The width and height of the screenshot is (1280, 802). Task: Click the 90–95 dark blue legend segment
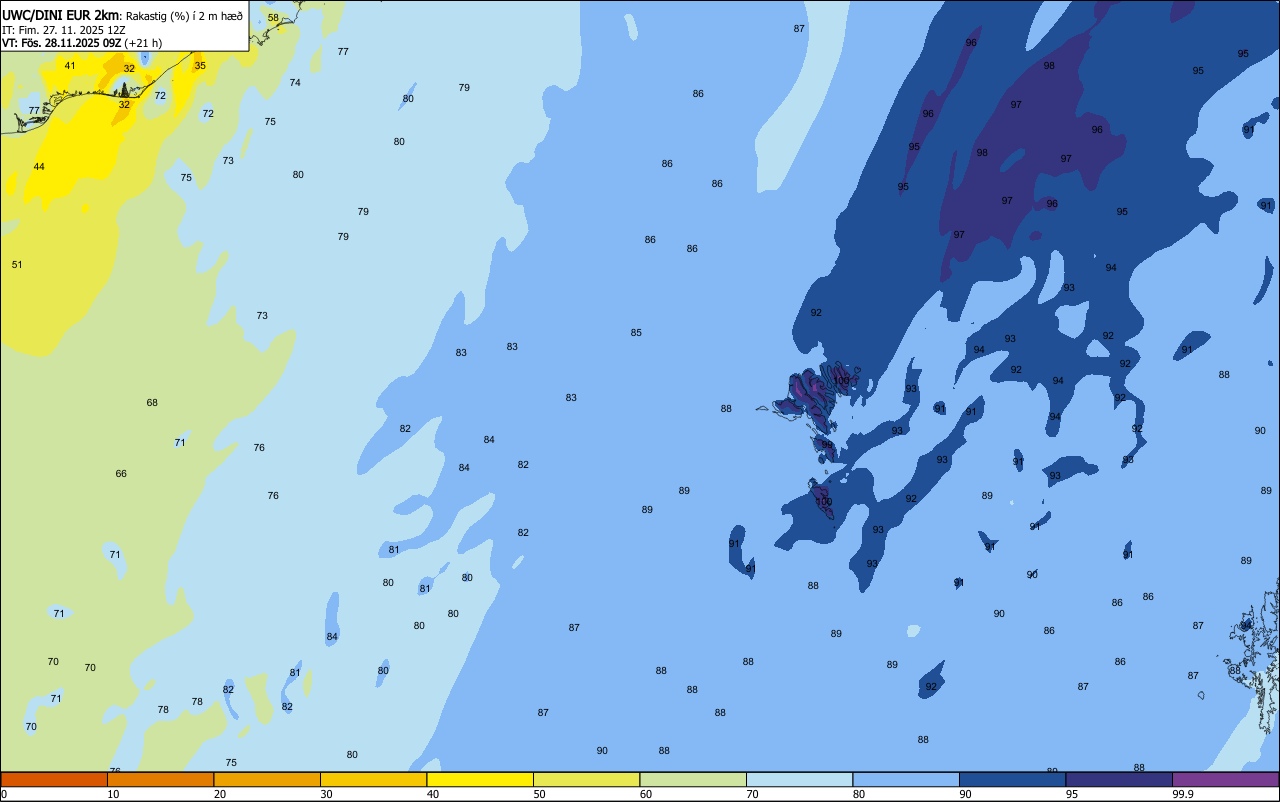1012,779
